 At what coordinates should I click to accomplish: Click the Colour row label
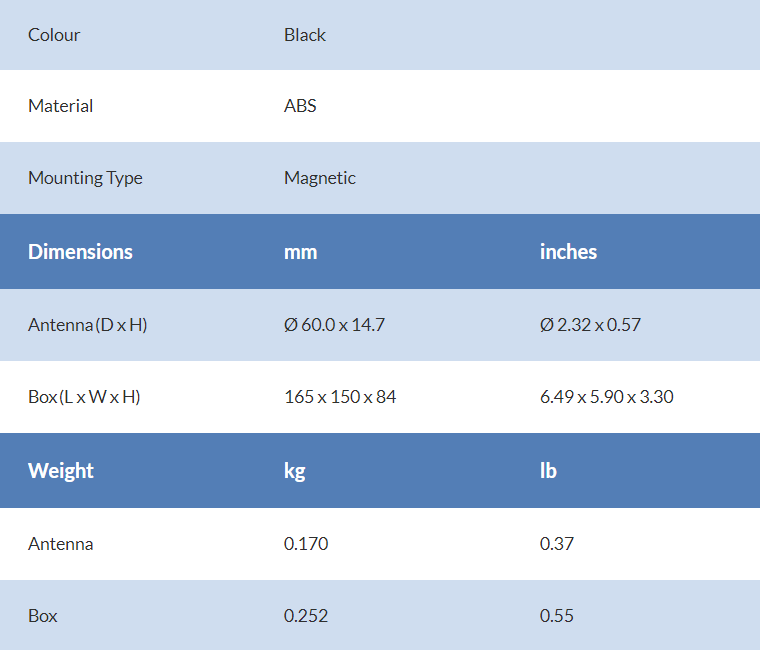pos(54,35)
